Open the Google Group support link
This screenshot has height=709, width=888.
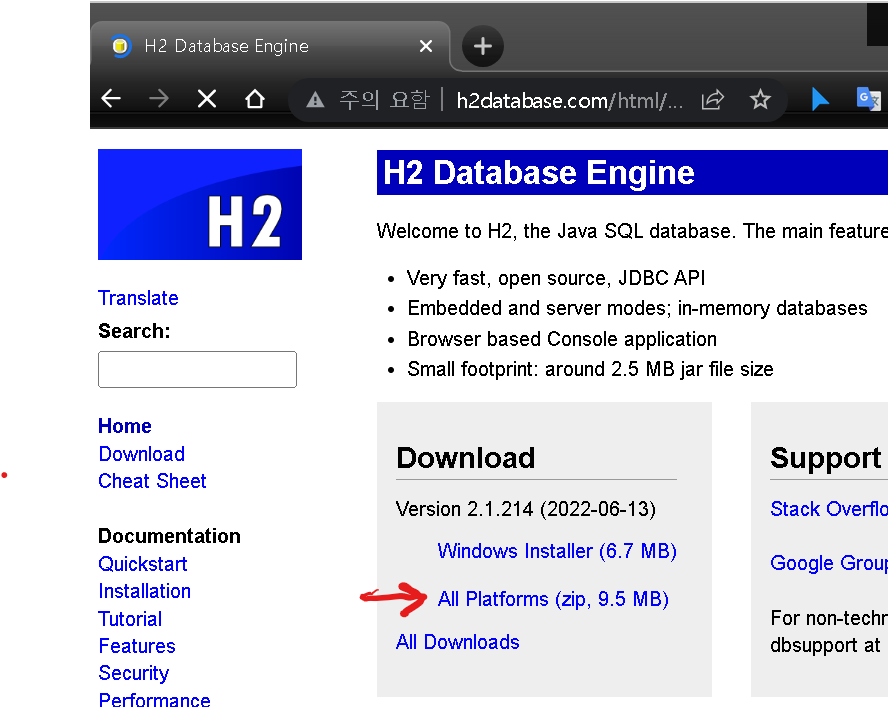click(829, 563)
